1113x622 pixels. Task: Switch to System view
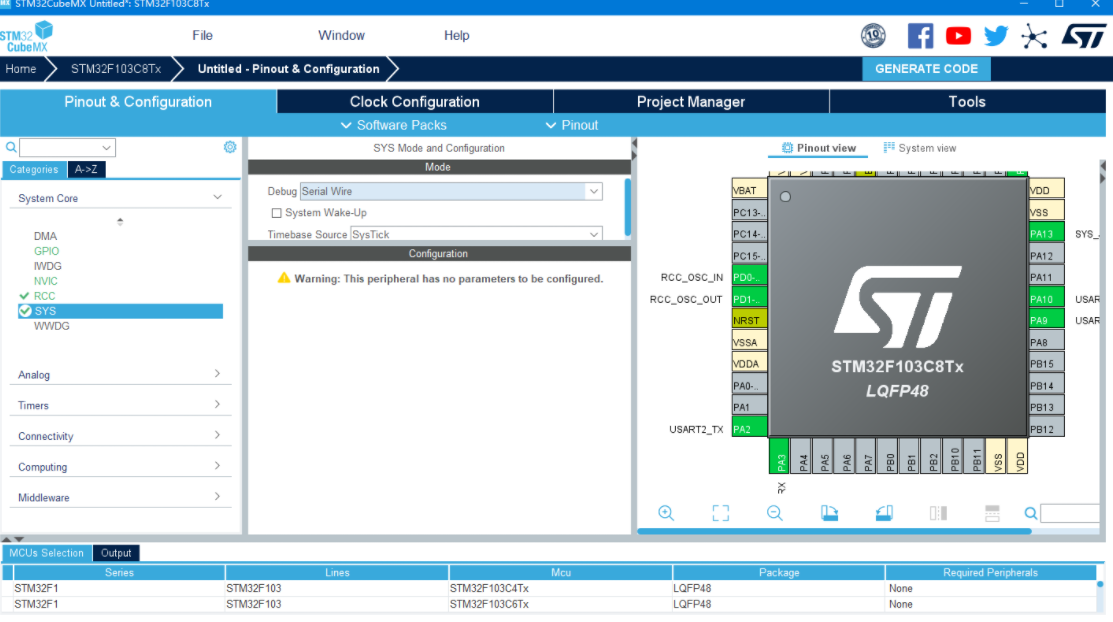point(919,148)
